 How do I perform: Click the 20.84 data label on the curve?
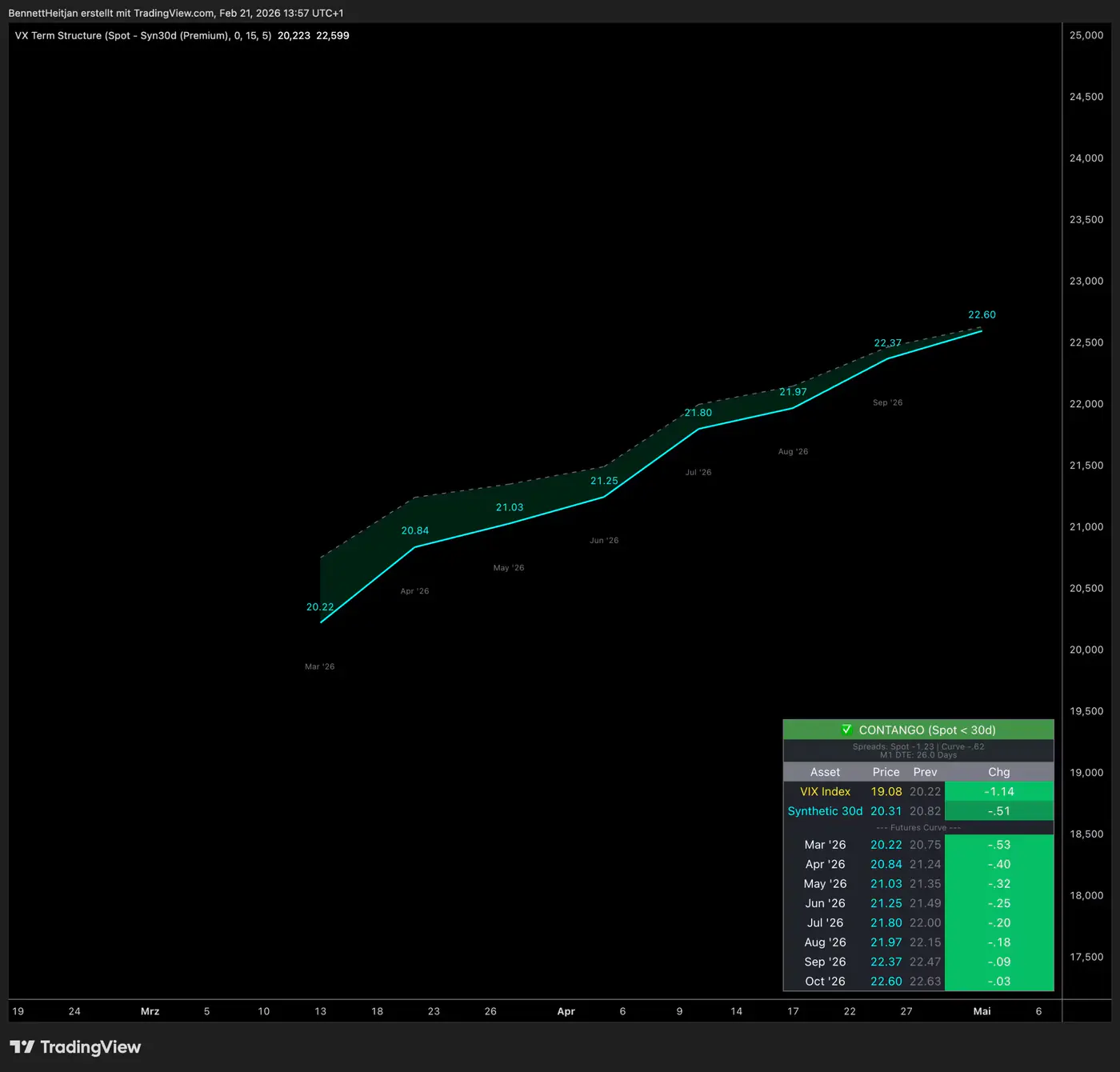(414, 530)
